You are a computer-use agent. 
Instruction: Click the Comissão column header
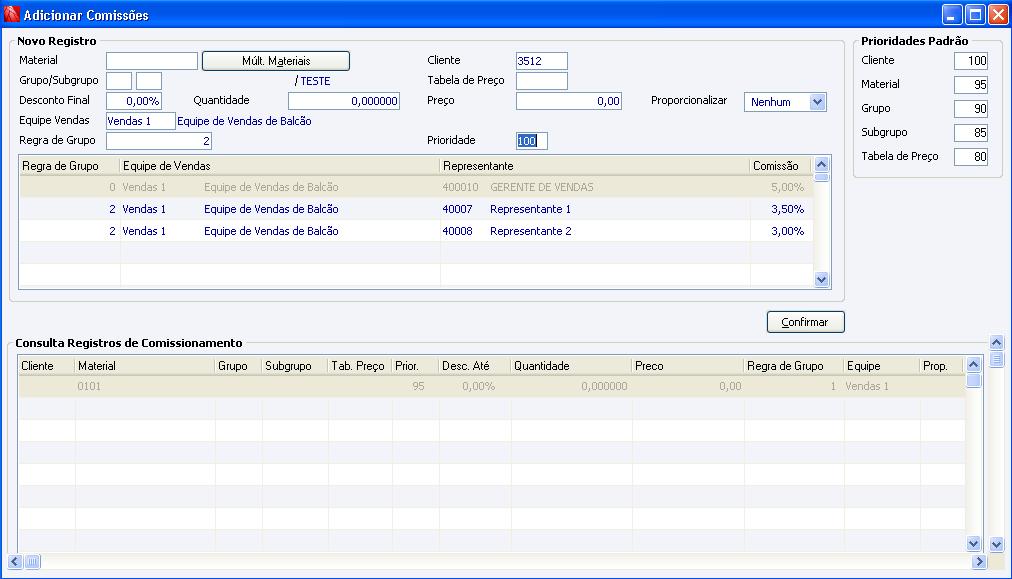tap(781, 166)
